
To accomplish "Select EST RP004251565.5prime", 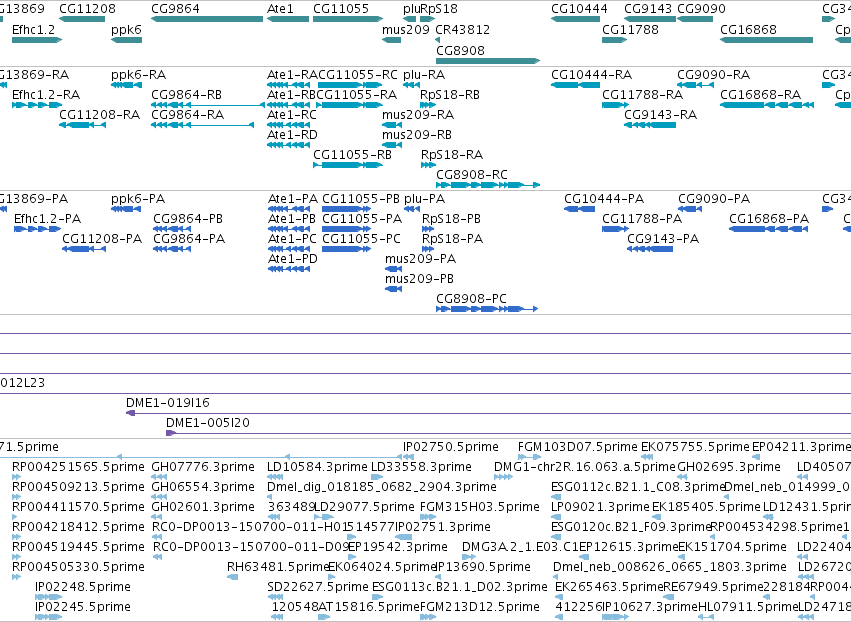I will (x=16, y=477).
